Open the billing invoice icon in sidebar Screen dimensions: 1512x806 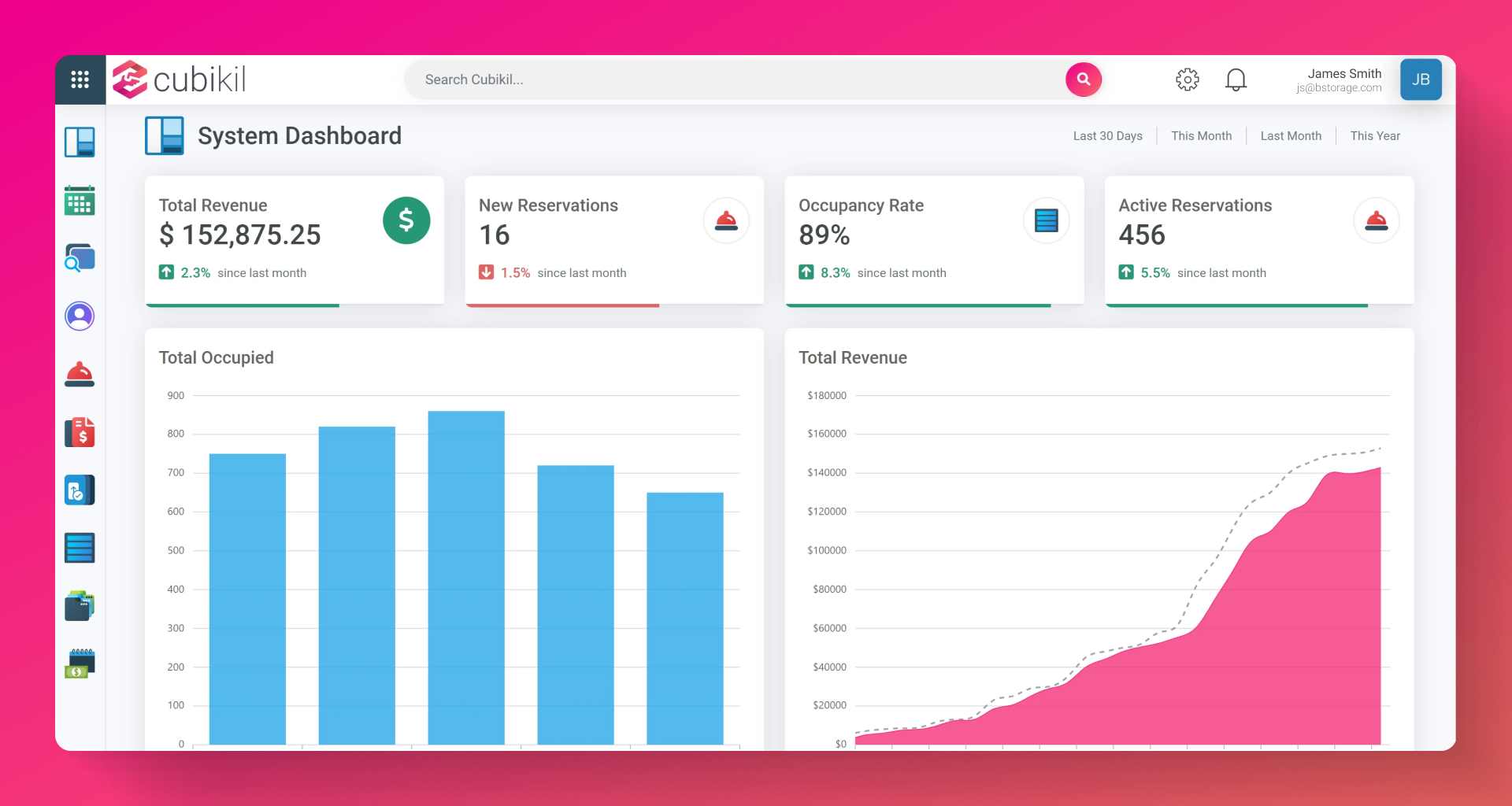point(80,431)
